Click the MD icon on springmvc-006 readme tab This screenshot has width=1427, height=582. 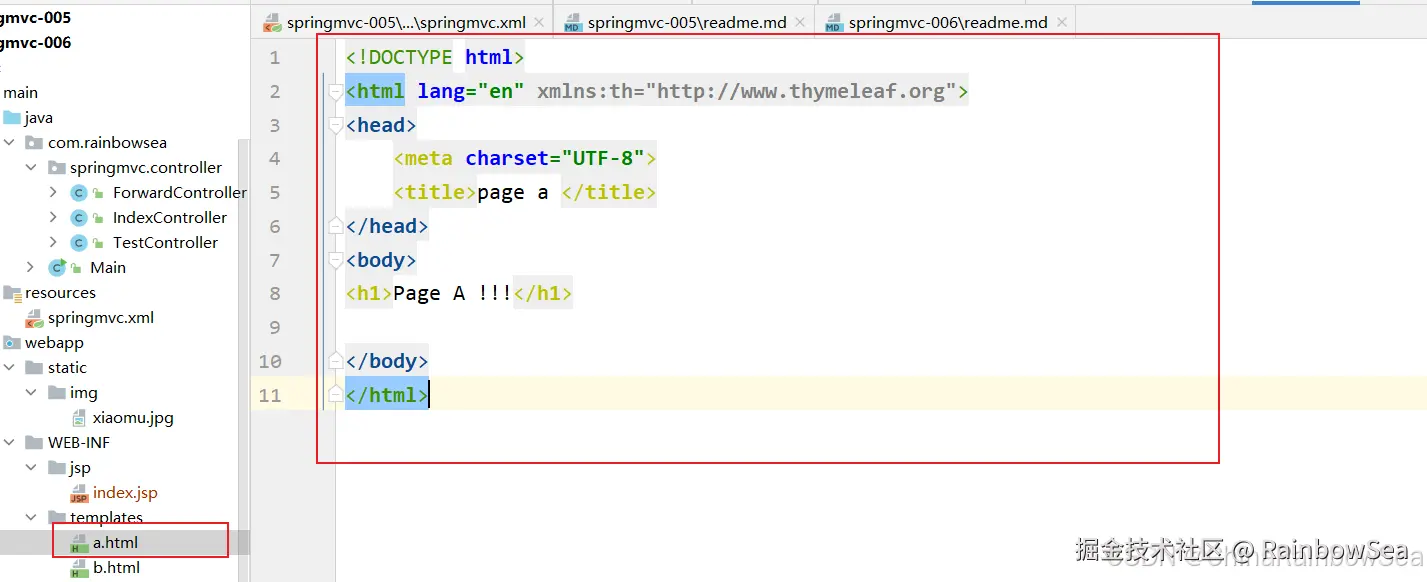833,22
